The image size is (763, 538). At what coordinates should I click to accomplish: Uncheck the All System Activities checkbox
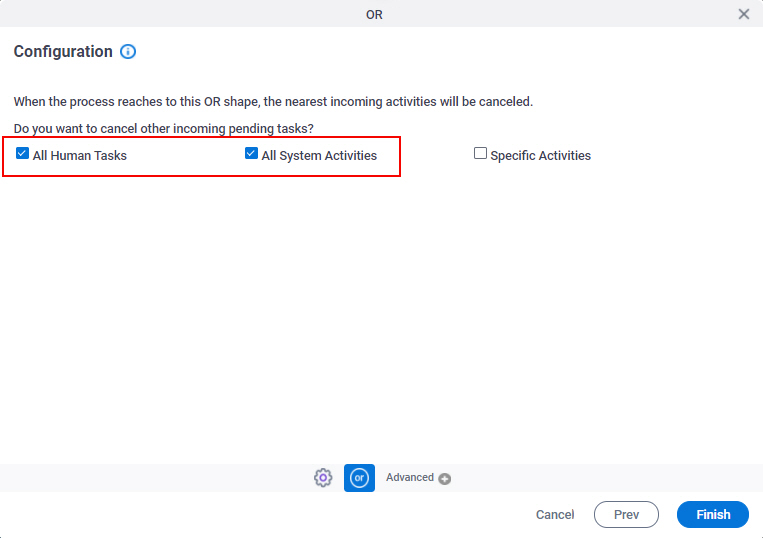(x=251, y=153)
